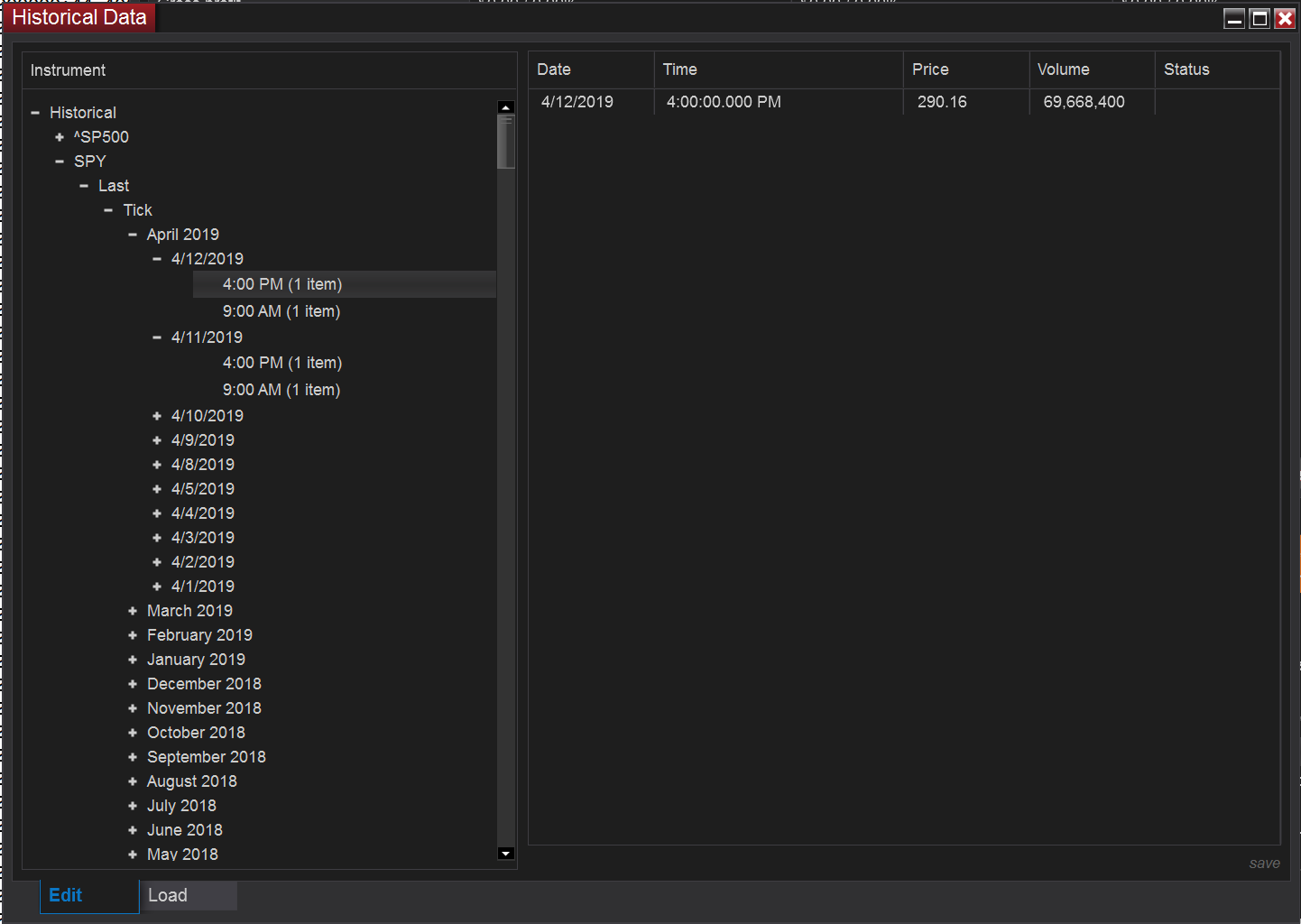This screenshot has width=1301, height=924.
Task: Expand the 4/5/2019 date node
Action: click(x=157, y=489)
